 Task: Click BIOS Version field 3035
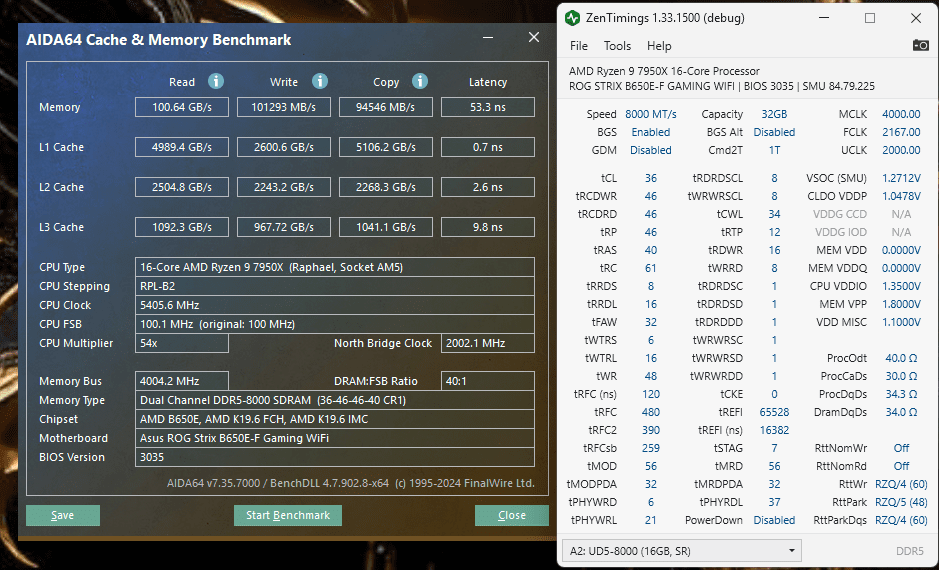tap(335, 457)
